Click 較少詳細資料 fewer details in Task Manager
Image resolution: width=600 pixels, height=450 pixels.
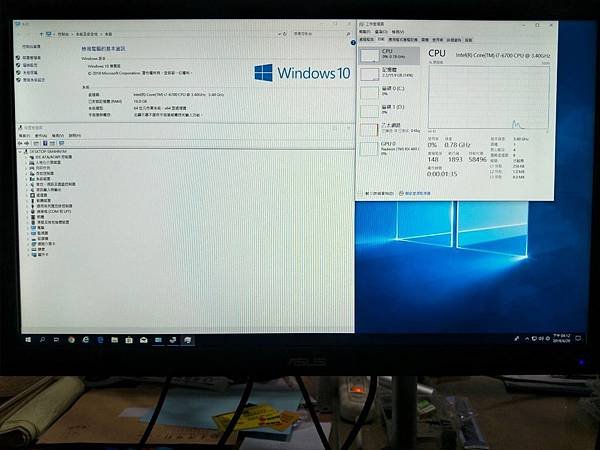coord(376,193)
